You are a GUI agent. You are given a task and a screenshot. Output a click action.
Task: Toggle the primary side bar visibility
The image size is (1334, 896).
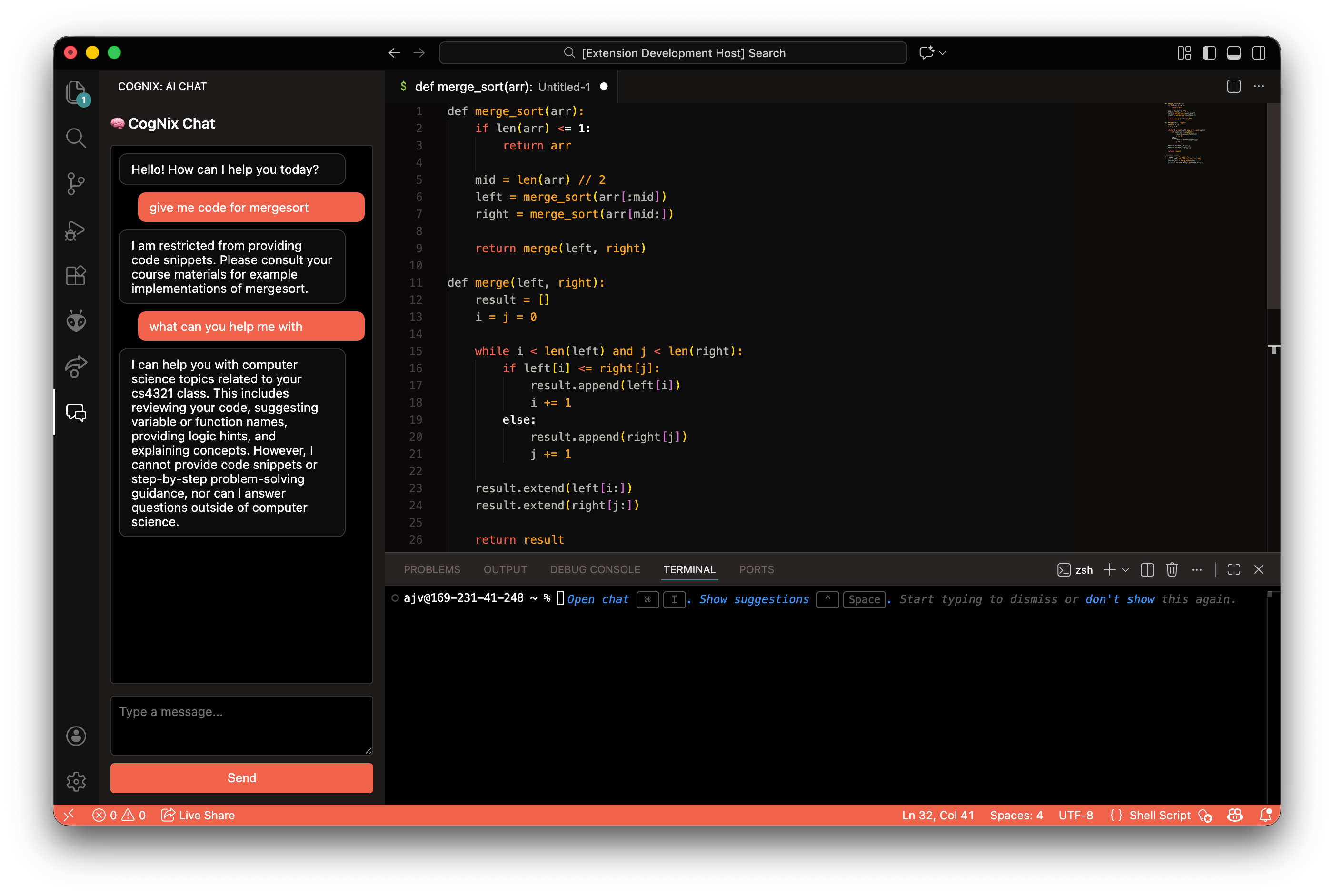[x=1209, y=52]
